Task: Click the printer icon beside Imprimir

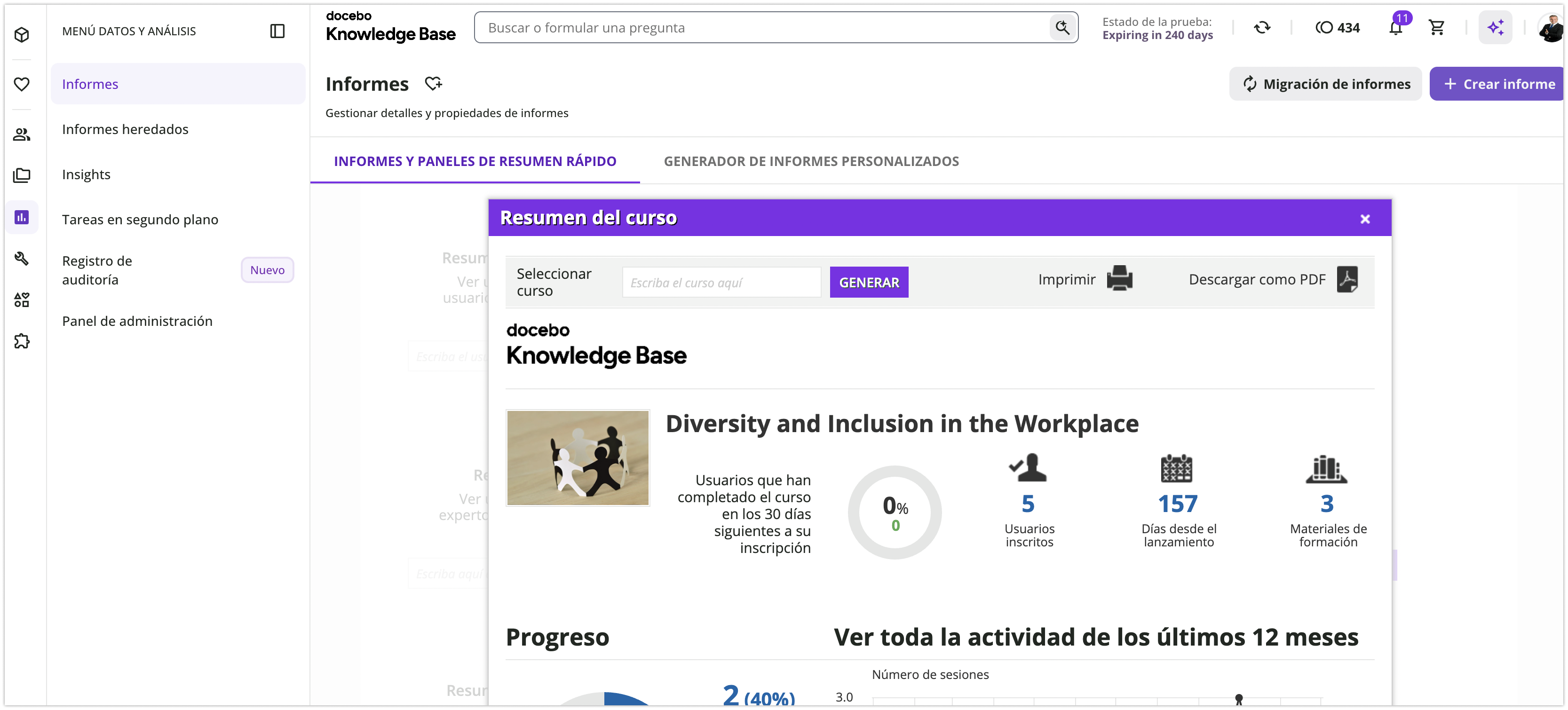Action: click(x=1119, y=279)
